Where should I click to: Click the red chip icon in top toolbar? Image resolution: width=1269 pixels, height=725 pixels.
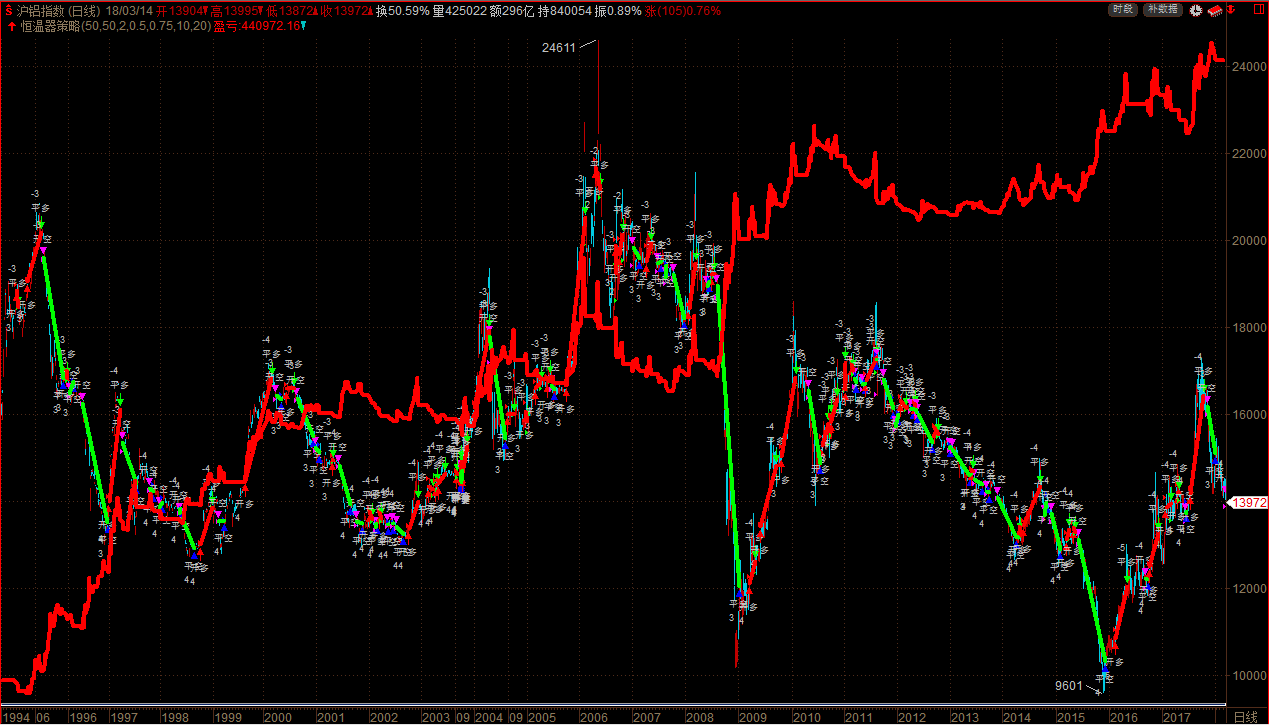[1215, 9]
